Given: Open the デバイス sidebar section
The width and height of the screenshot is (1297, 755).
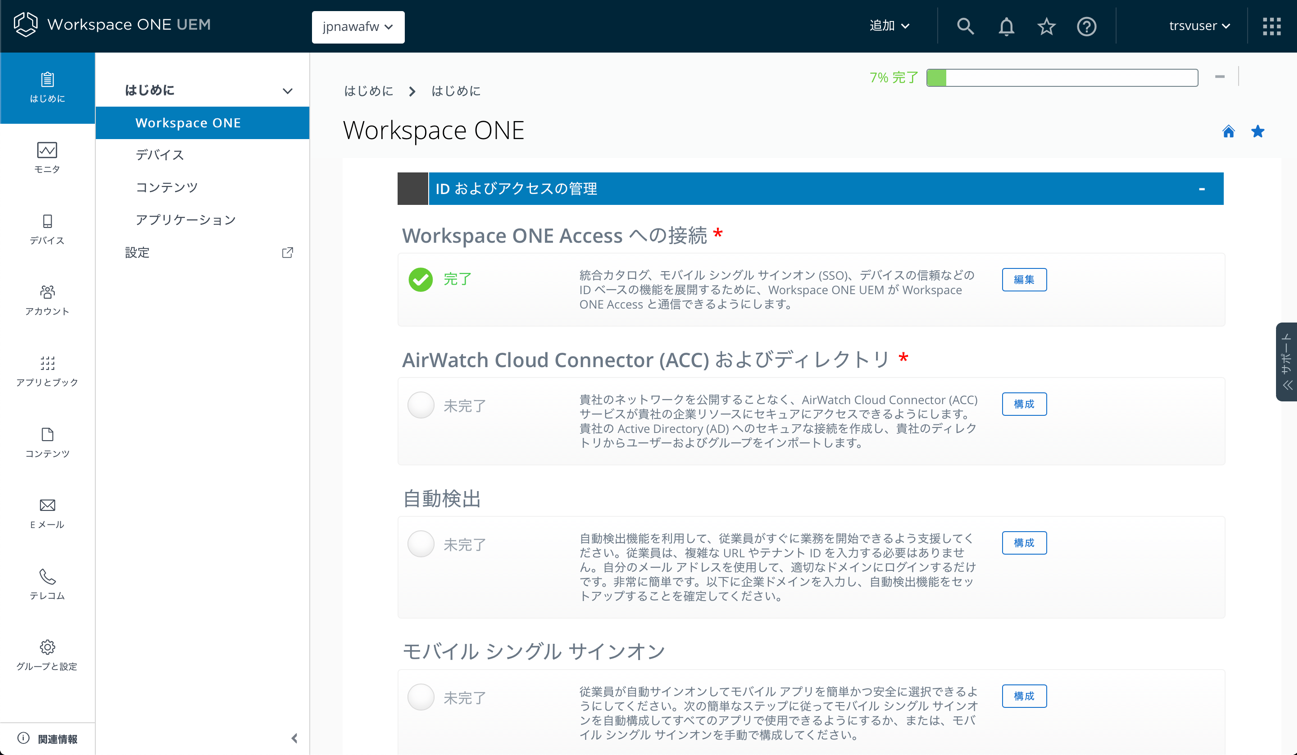Looking at the screenshot, I should tap(47, 230).
